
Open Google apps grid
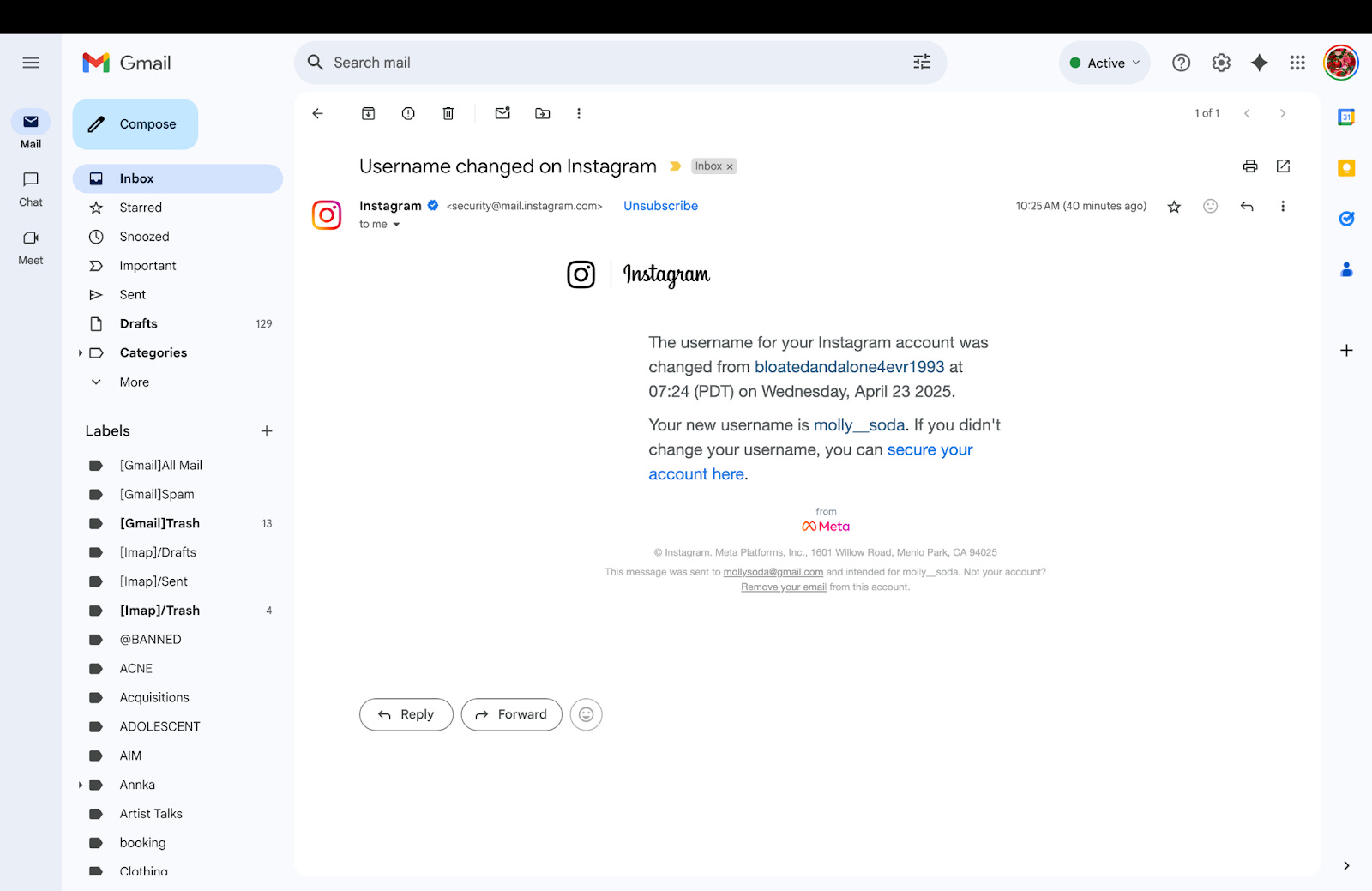coord(1297,63)
